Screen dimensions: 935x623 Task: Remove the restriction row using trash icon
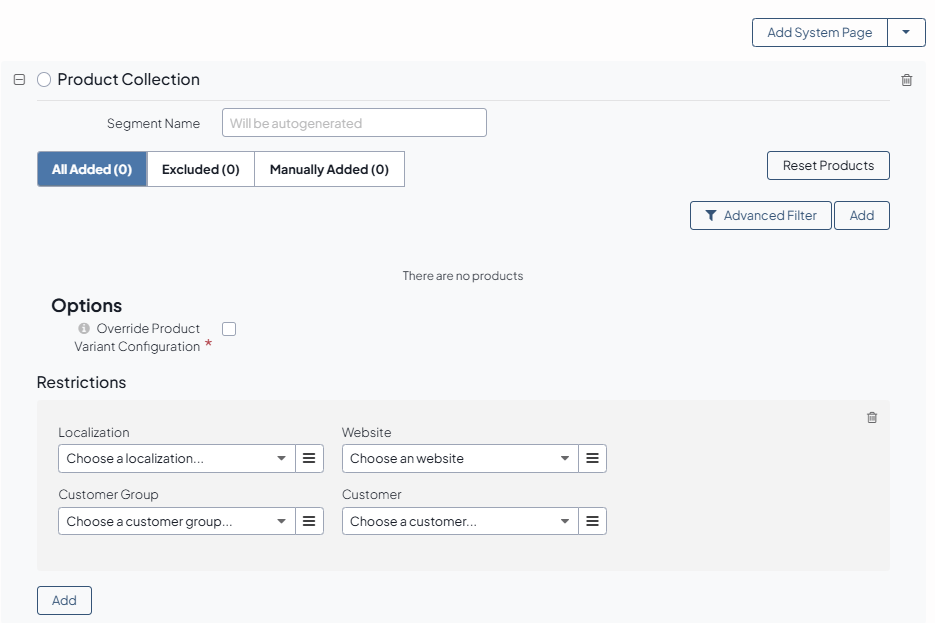point(871,417)
